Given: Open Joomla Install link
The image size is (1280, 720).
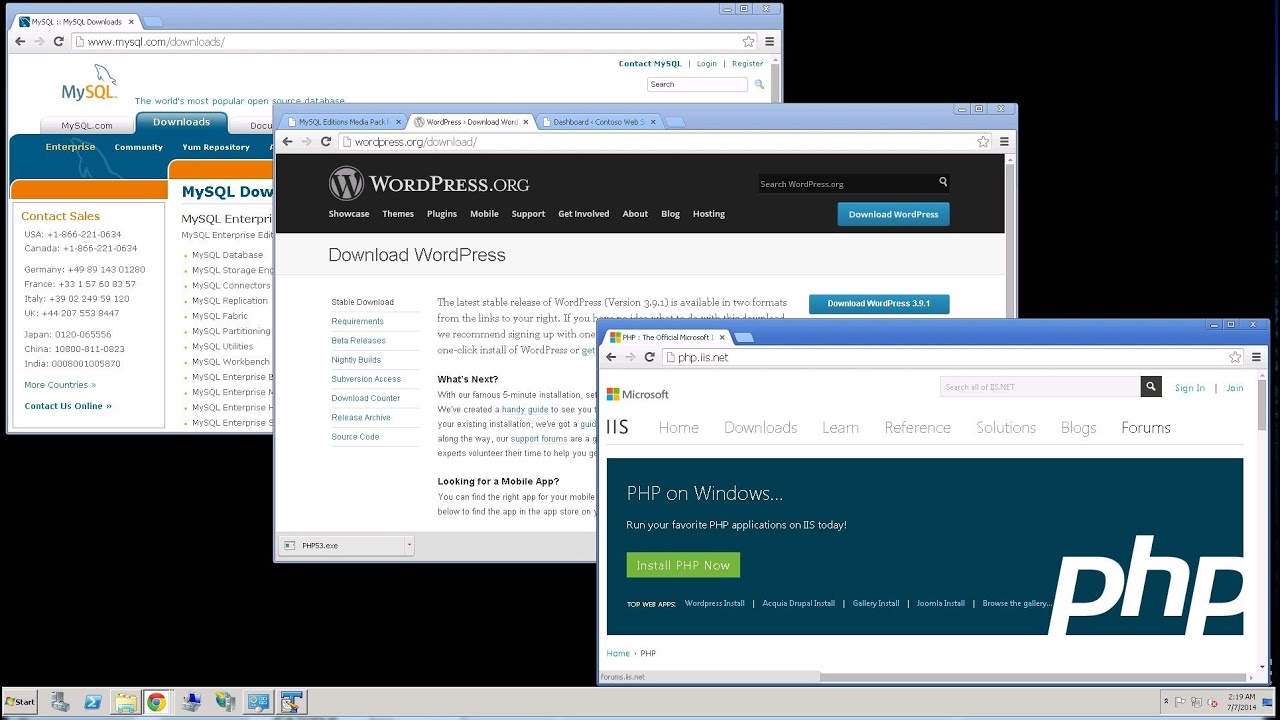Looking at the screenshot, I should (x=941, y=604).
